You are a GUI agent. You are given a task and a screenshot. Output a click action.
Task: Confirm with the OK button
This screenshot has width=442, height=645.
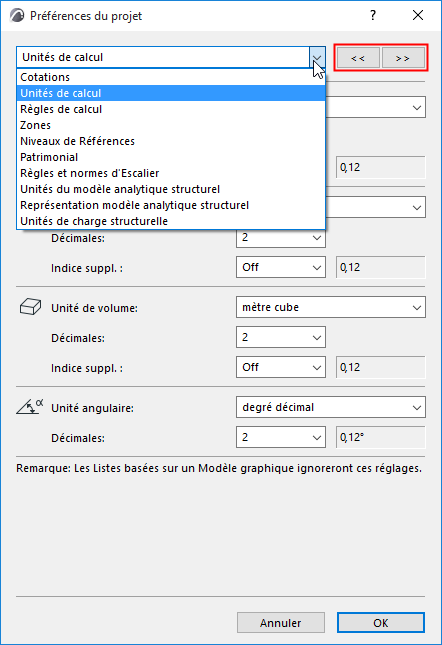(x=381, y=623)
